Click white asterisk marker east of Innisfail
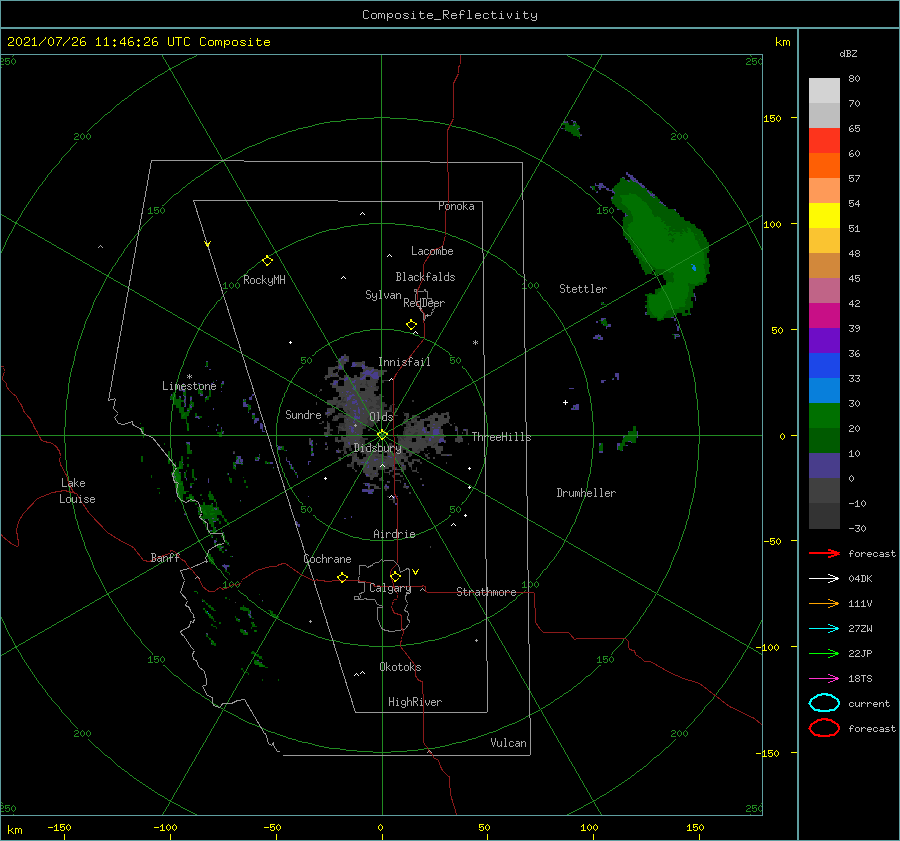 (x=475, y=343)
